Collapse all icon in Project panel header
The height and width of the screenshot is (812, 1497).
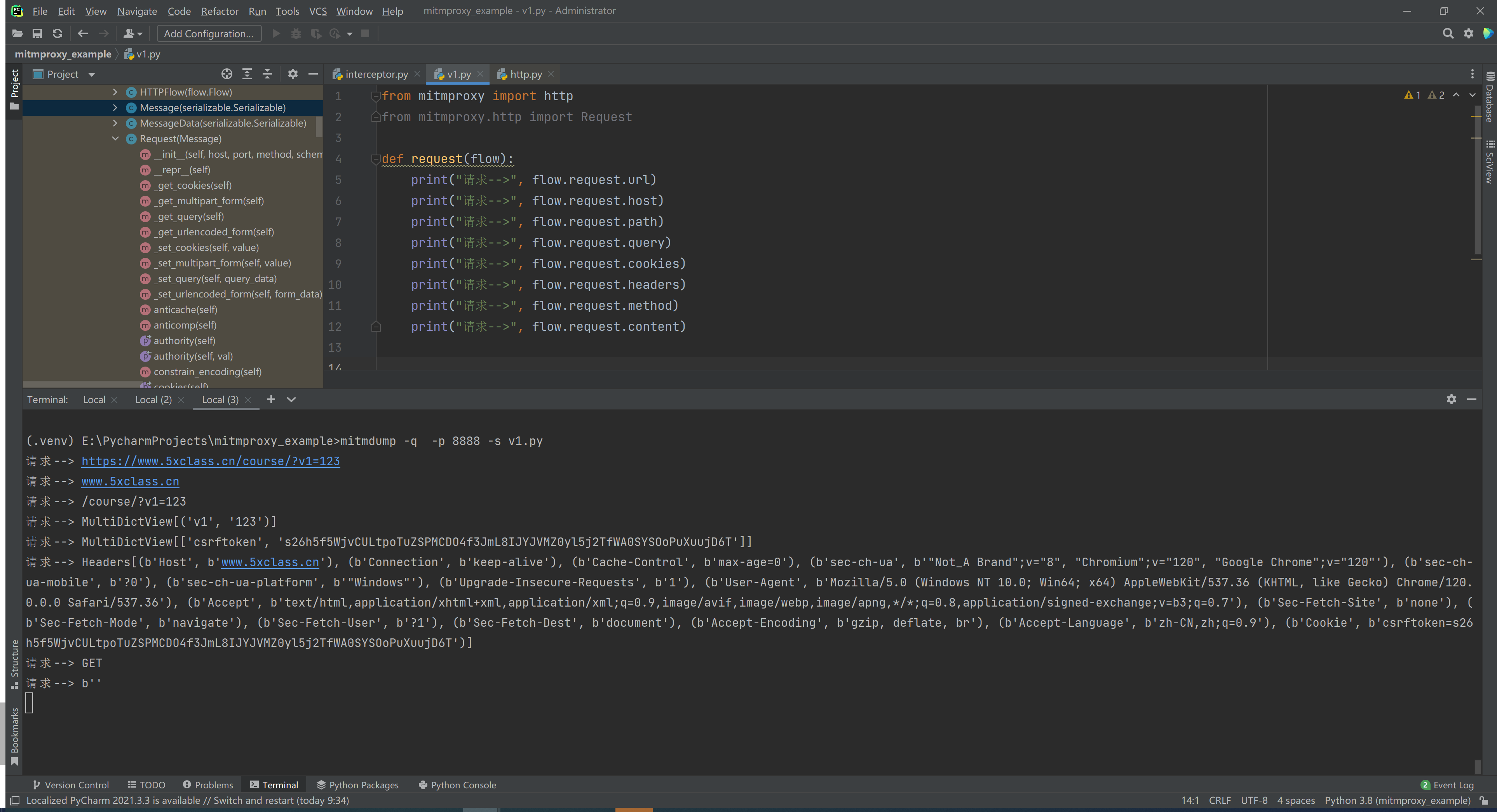[x=267, y=74]
